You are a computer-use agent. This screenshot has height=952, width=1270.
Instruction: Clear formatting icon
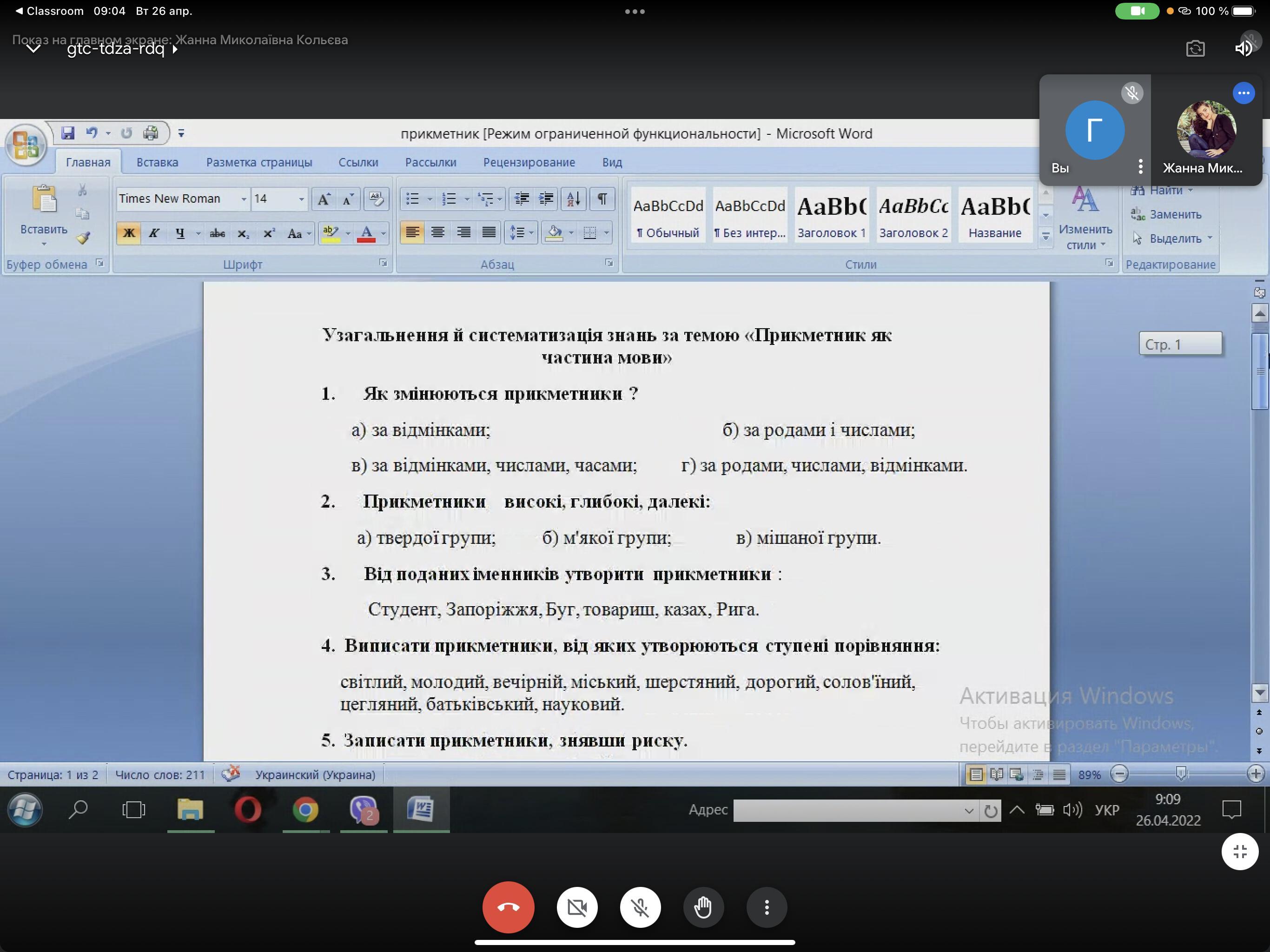click(376, 199)
